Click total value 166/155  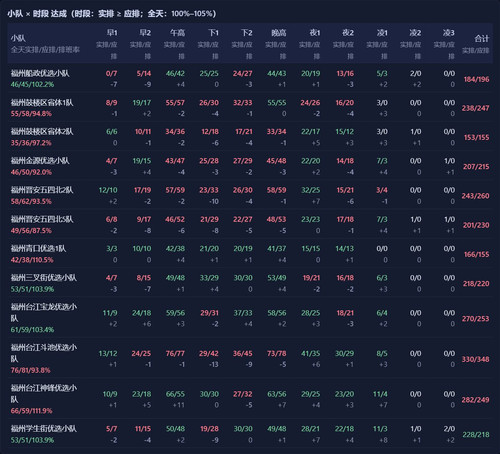[477, 254]
